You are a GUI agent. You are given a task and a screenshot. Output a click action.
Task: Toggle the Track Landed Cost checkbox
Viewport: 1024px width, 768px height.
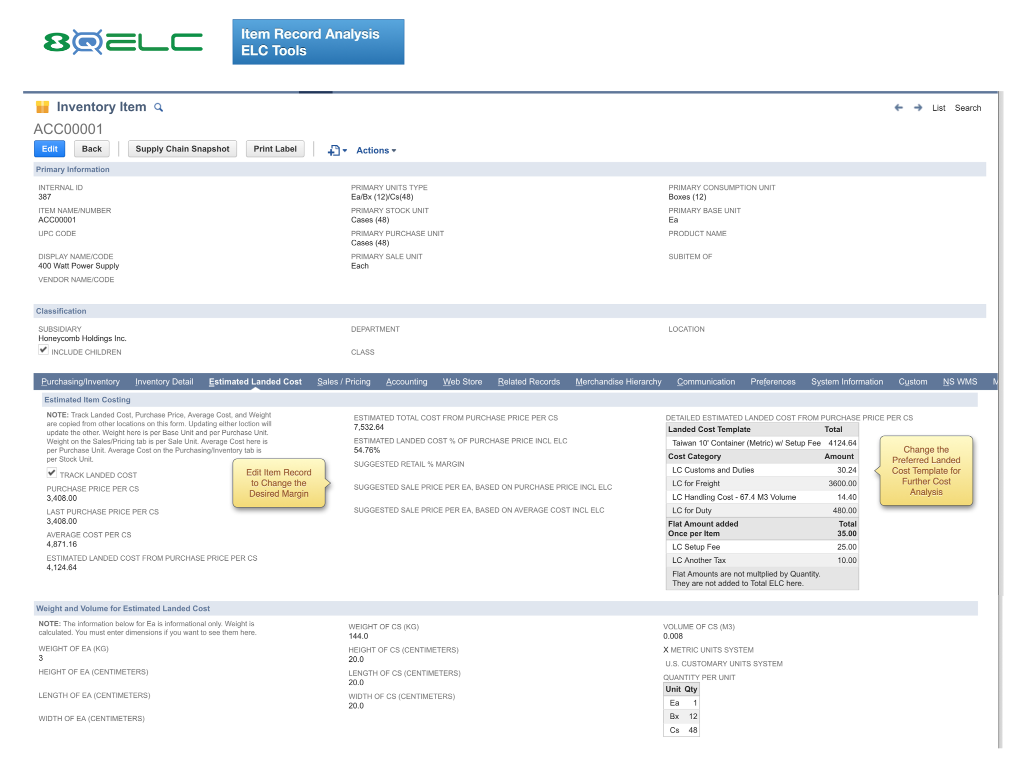point(52,473)
